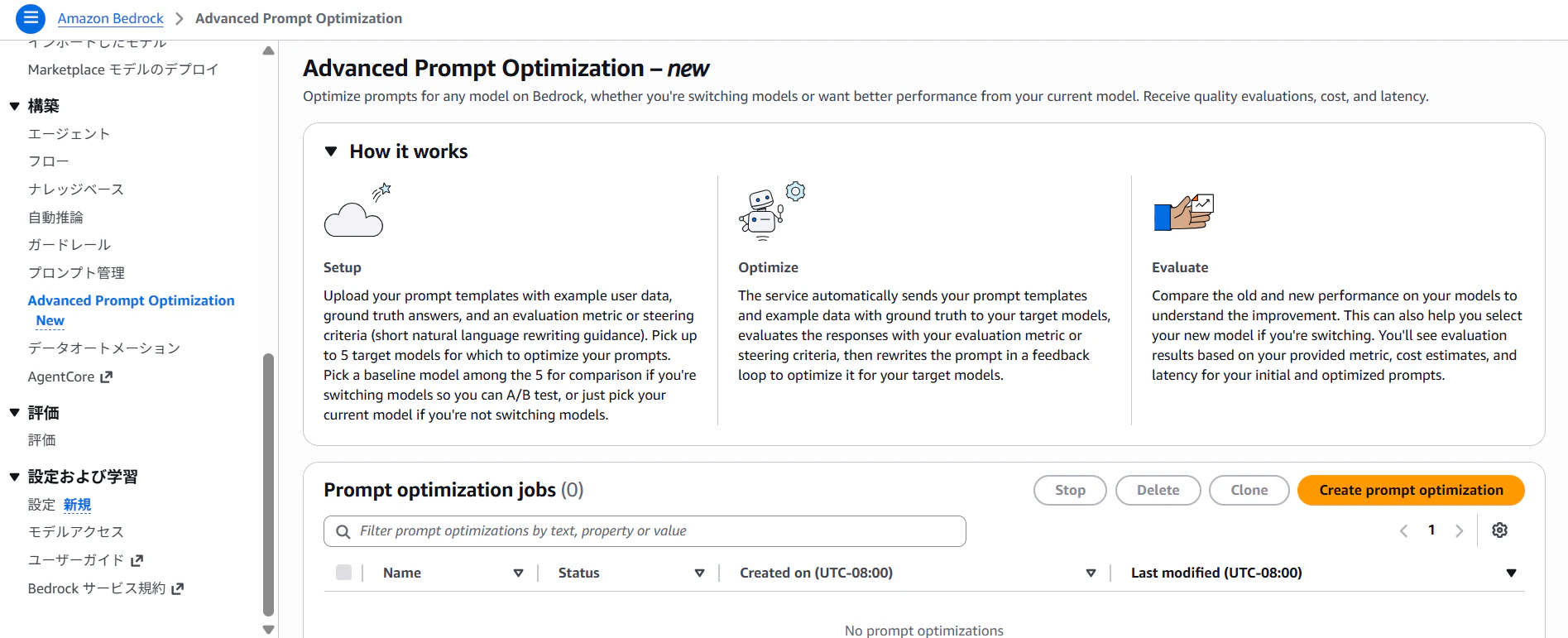Screen dimensions: 1568x638
Task: Open プロンプト管理 in the sidebar
Action: [x=76, y=273]
